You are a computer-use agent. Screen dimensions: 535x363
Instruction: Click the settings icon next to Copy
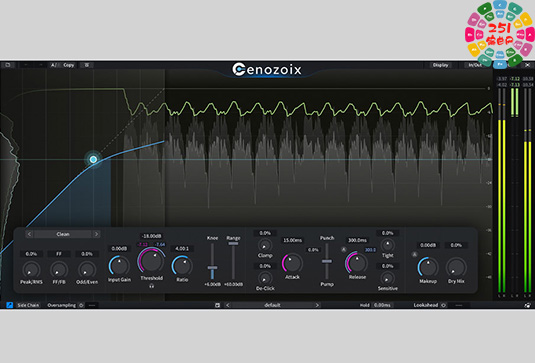[87, 65]
